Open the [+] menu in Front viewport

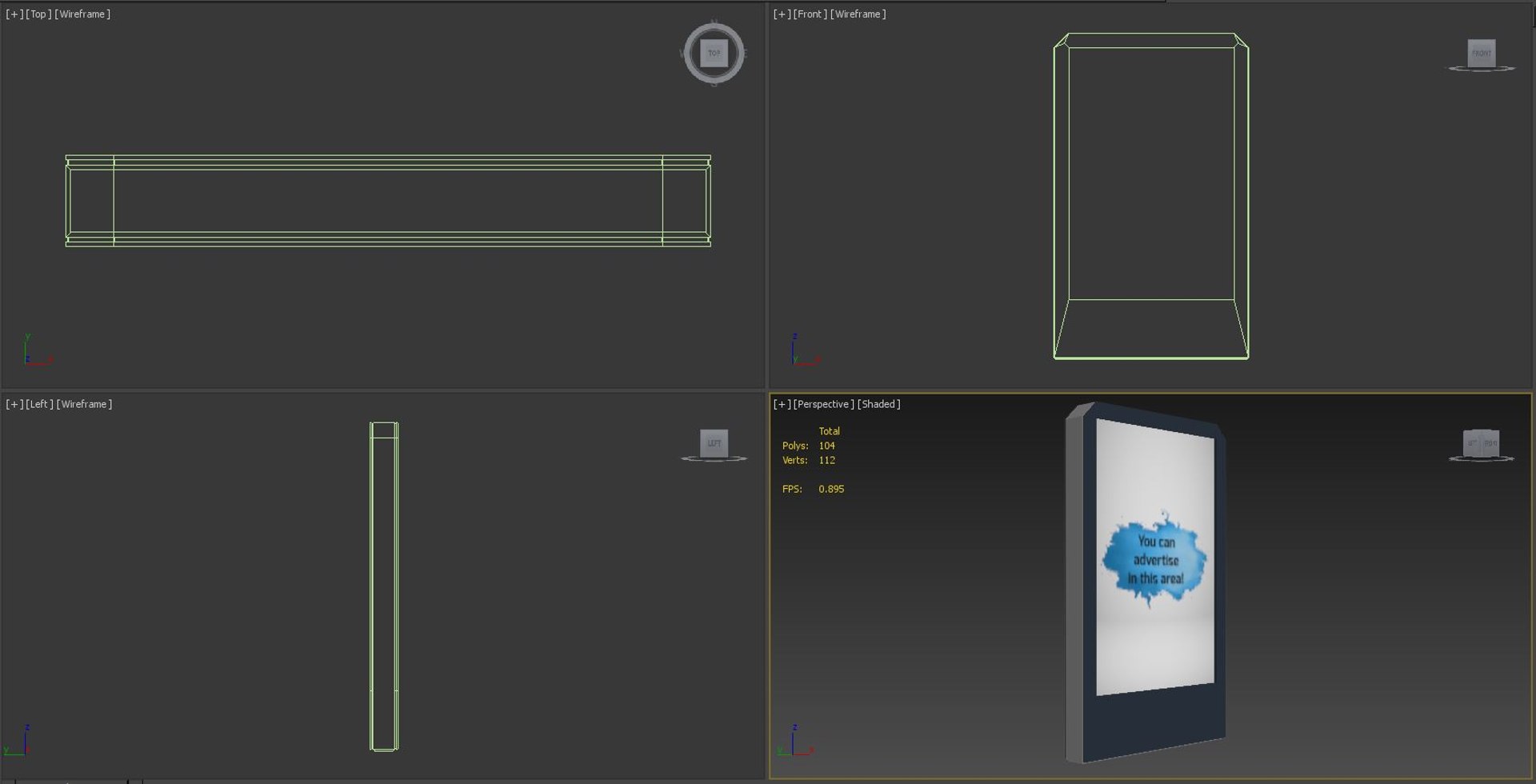click(782, 14)
